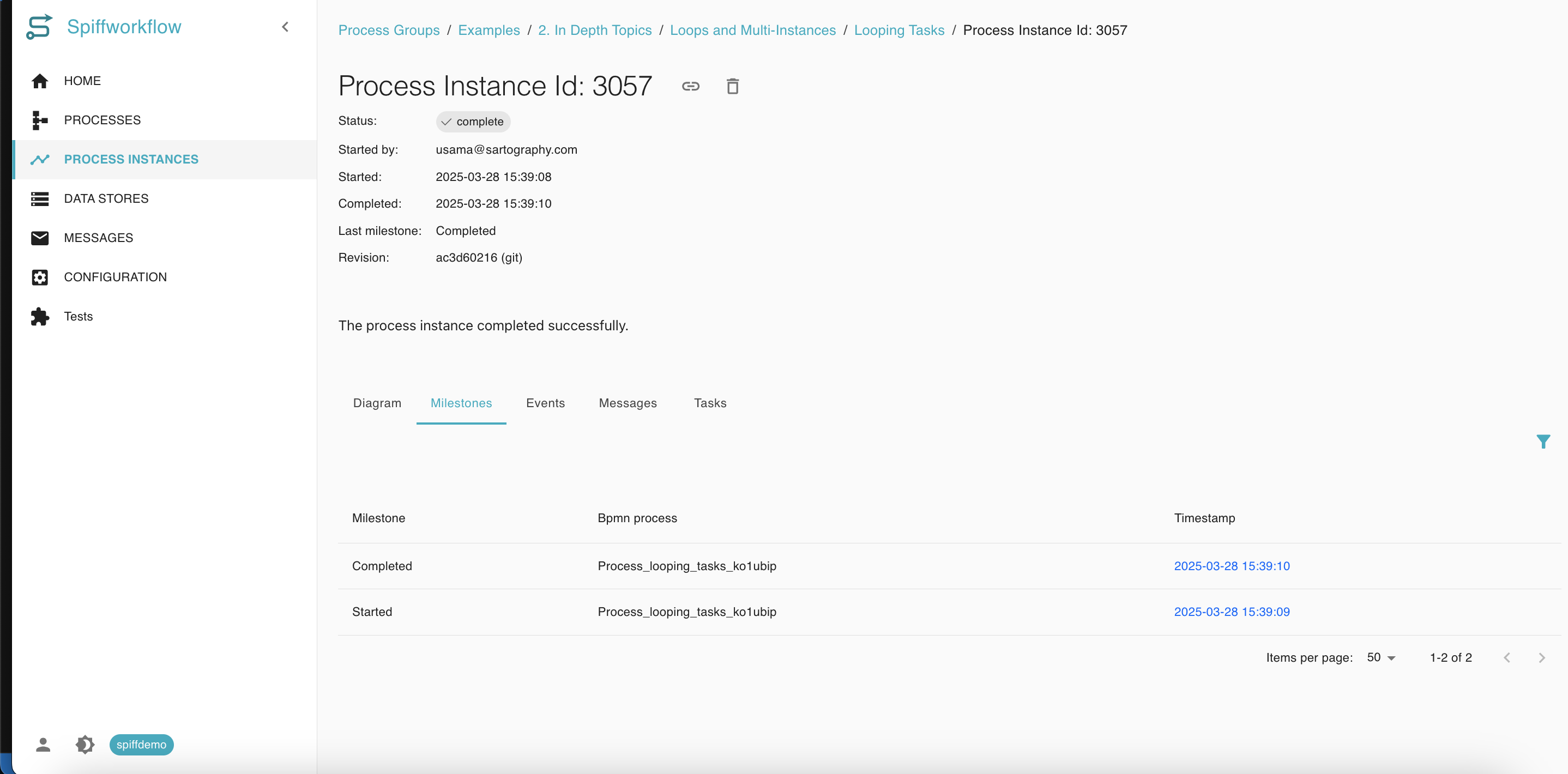The height and width of the screenshot is (774, 1568).
Task: Toggle dark mode brightness icon
Action: point(85,744)
